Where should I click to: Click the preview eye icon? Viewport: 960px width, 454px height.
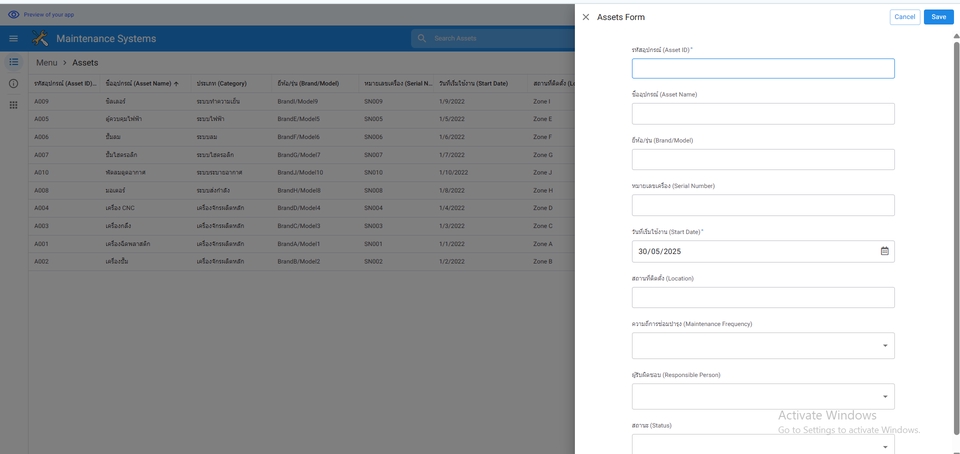[x=13, y=15]
